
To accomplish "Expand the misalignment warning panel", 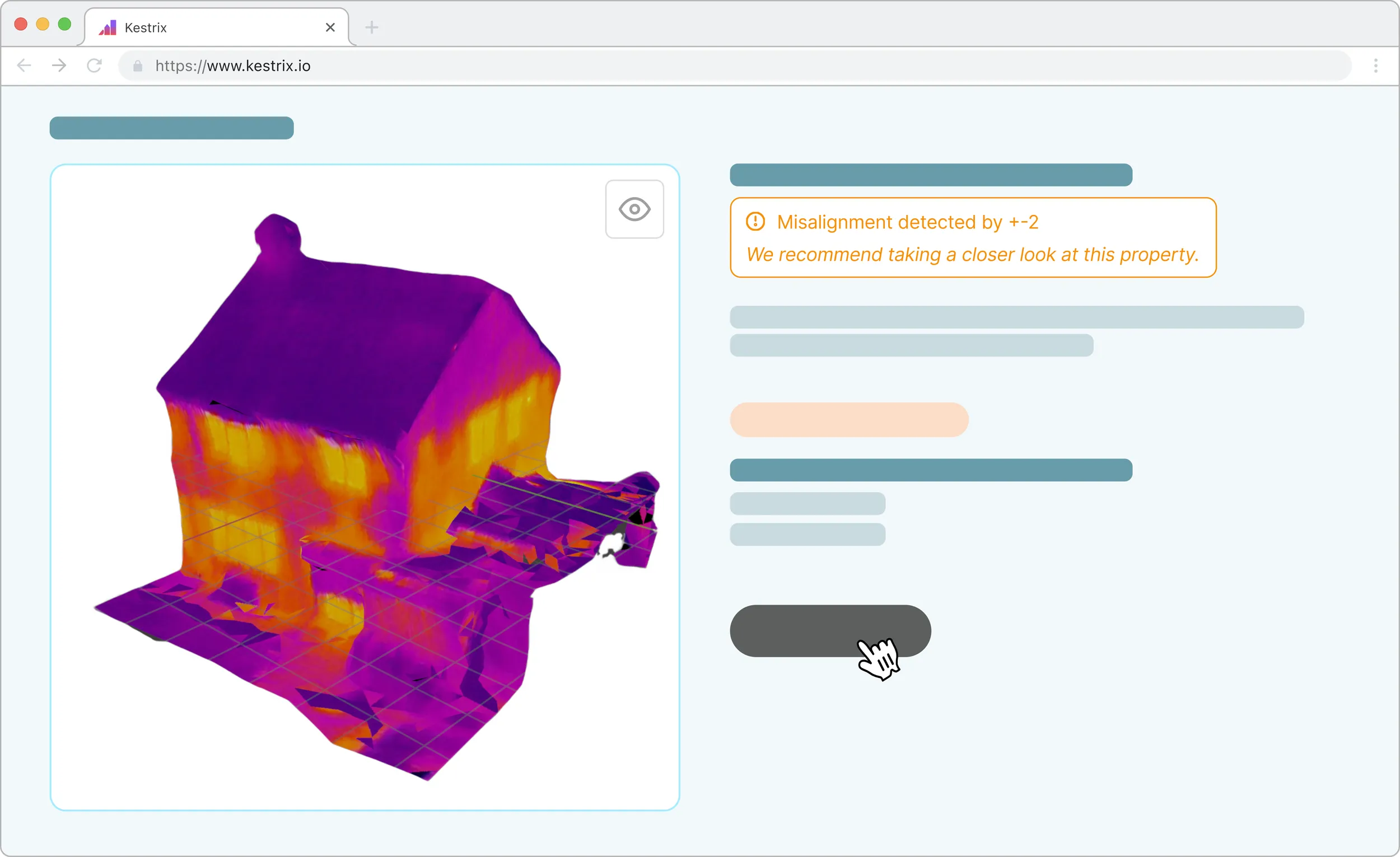I will tap(973, 238).
